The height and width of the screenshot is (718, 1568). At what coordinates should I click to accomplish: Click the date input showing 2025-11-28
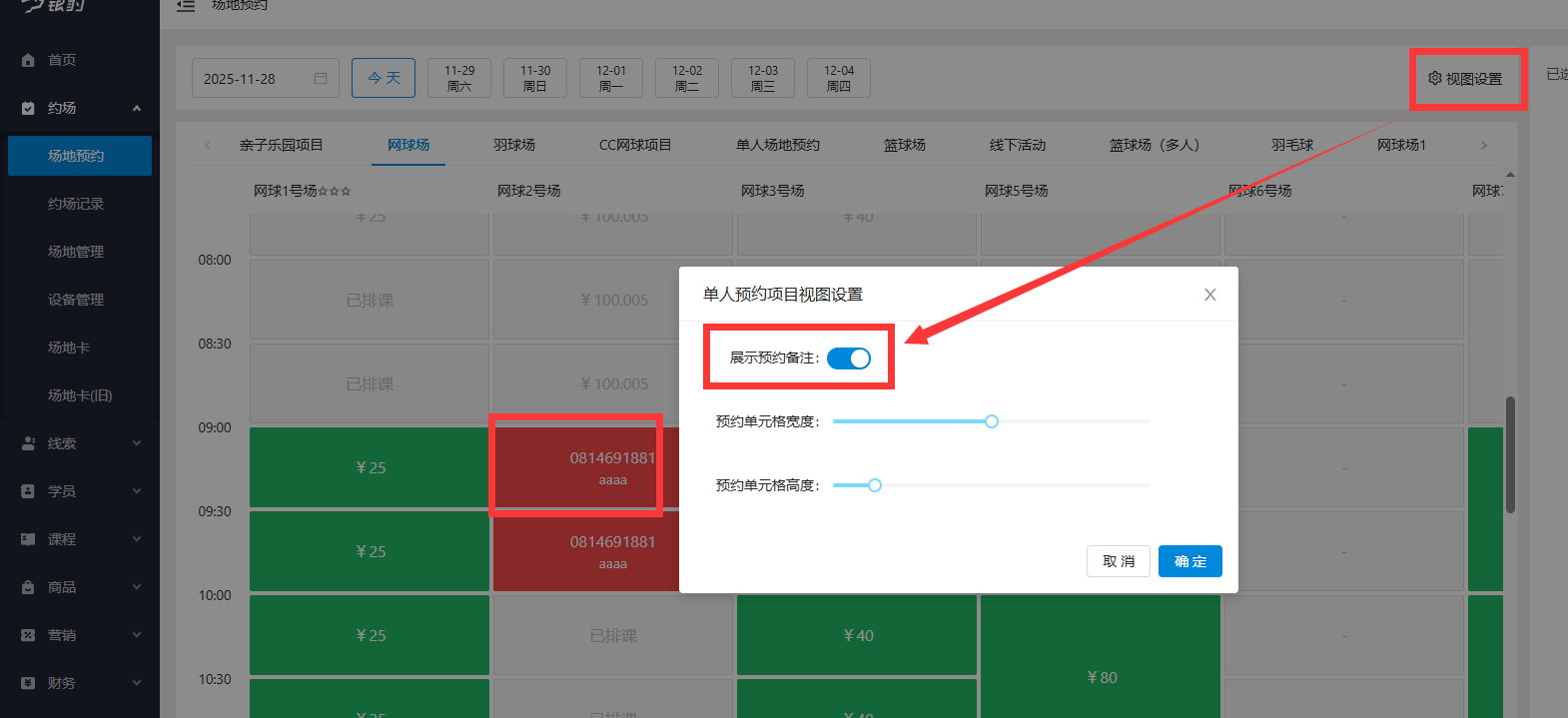click(266, 78)
